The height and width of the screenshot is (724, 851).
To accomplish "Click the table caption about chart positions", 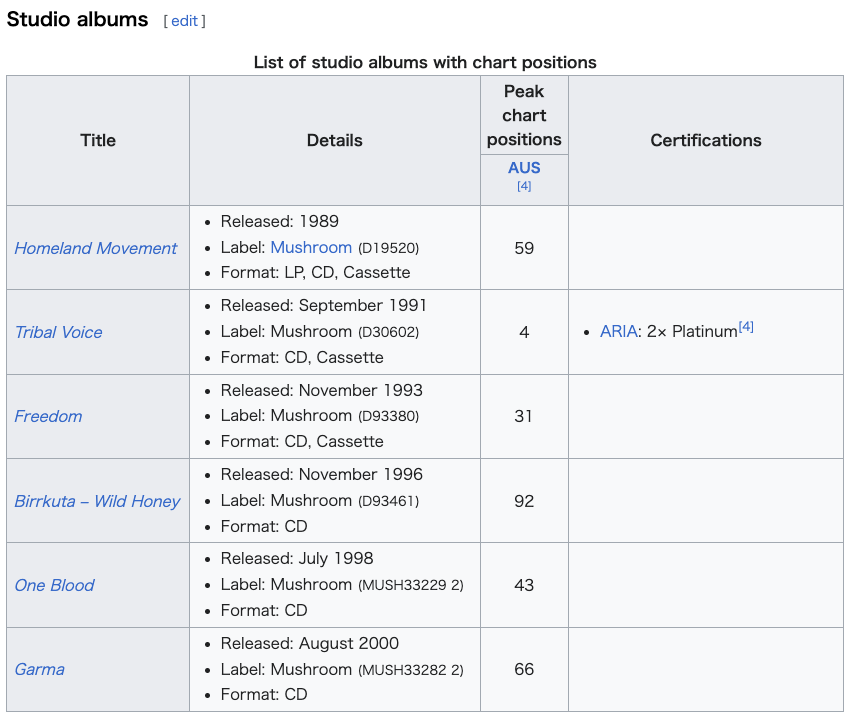I will [425, 62].
